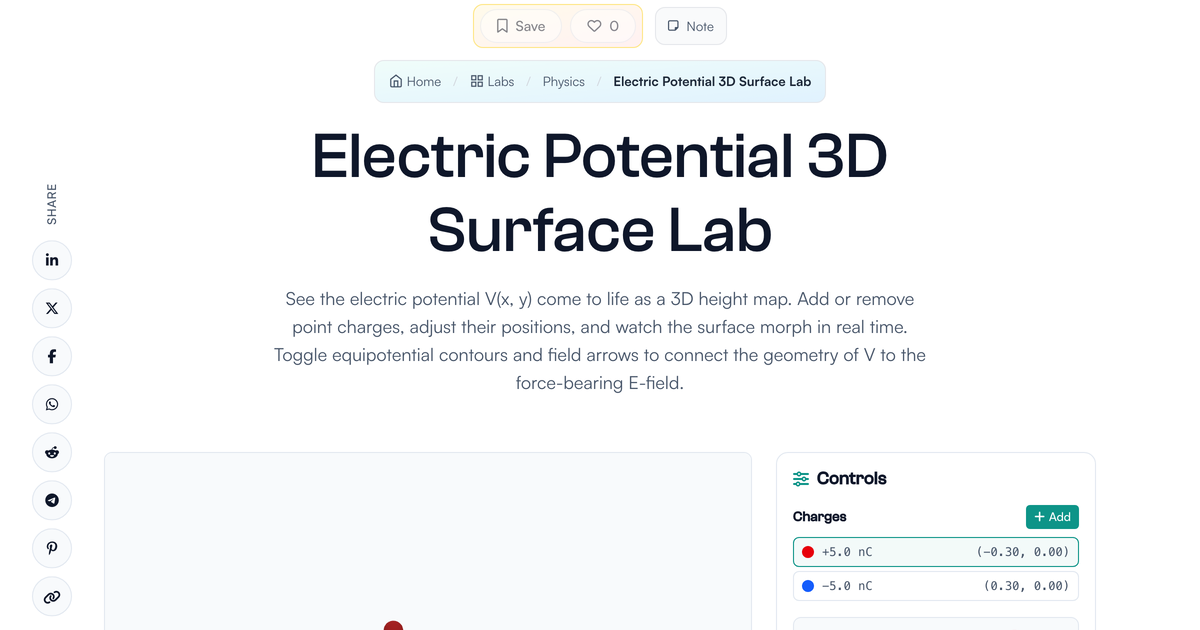The height and width of the screenshot is (630, 1200).
Task: Share on Facebook icon
Action: 52,356
